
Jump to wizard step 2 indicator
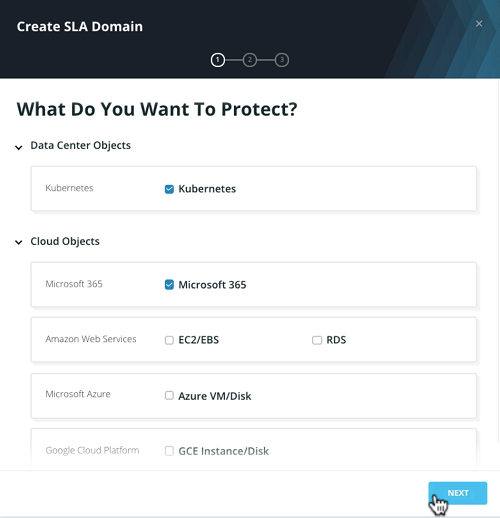(x=250, y=60)
